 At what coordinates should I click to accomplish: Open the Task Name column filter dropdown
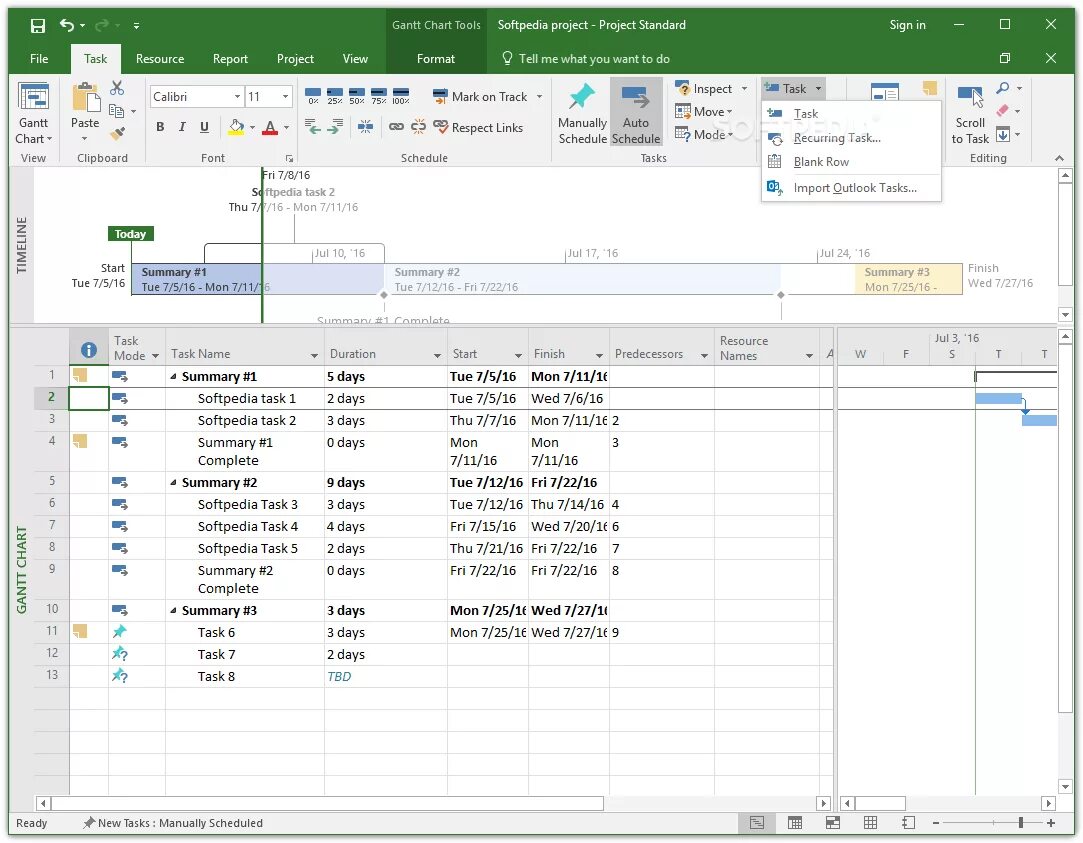(x=314, y=356)
